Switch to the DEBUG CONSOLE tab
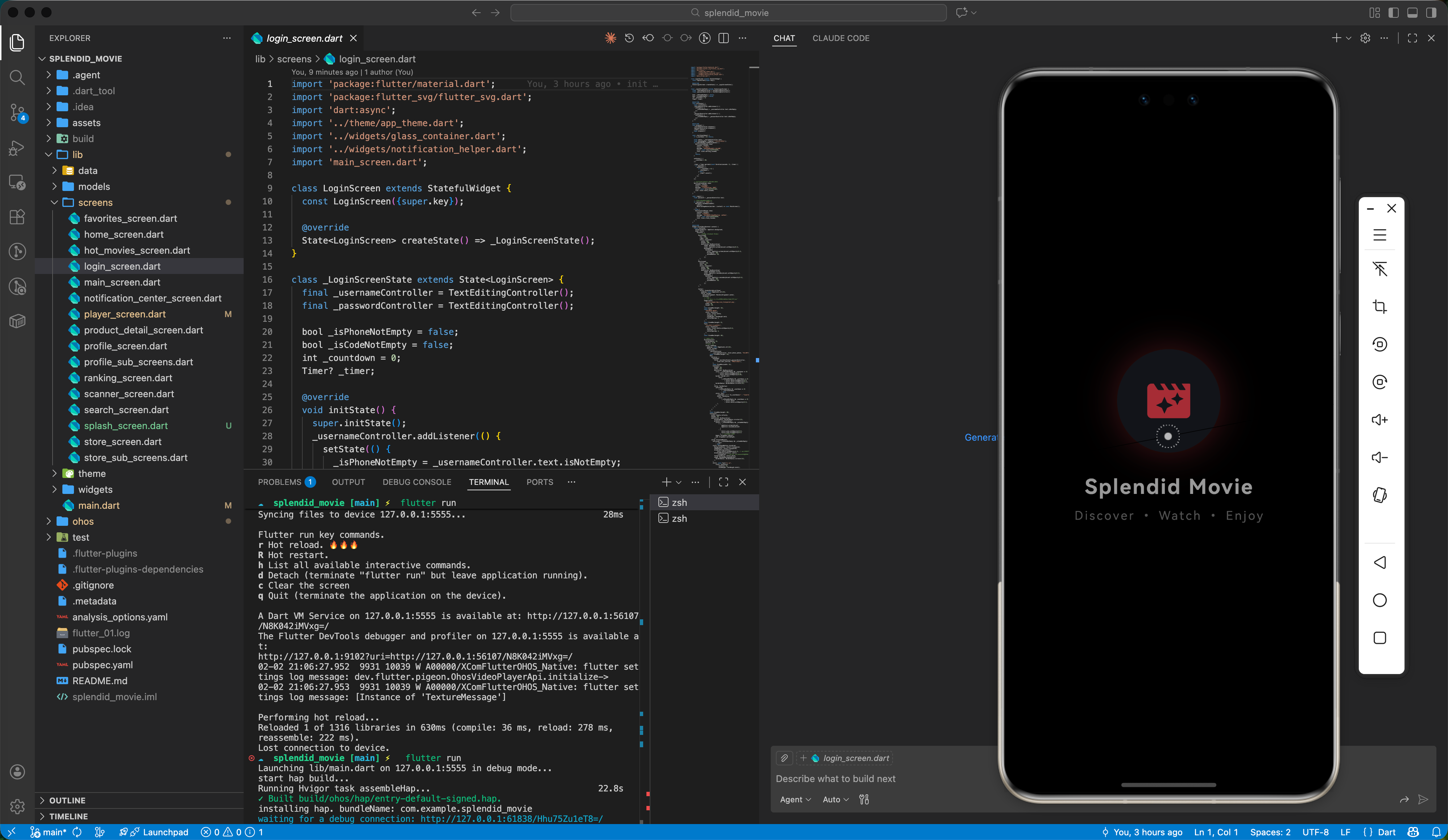This screenshot has width=1448, height=840. point(417,482)
